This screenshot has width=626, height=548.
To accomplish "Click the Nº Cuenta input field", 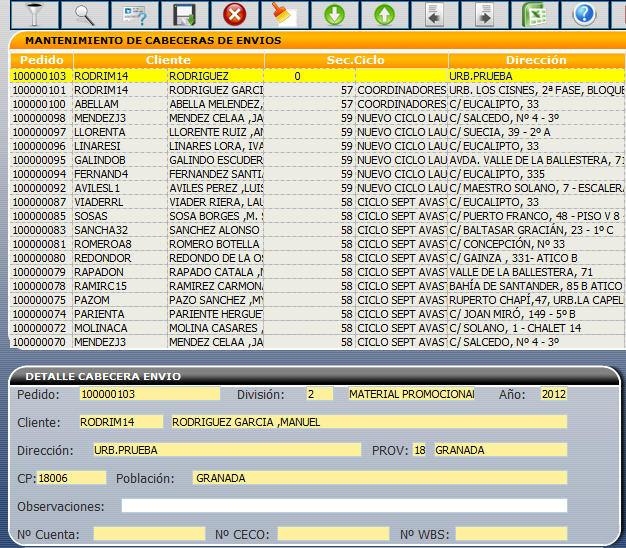I will tap(148, 534).
